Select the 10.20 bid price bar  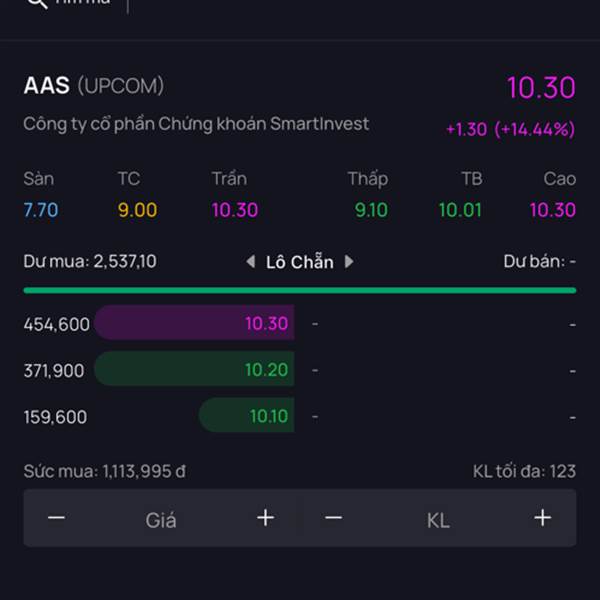click(x=194, y=369)
